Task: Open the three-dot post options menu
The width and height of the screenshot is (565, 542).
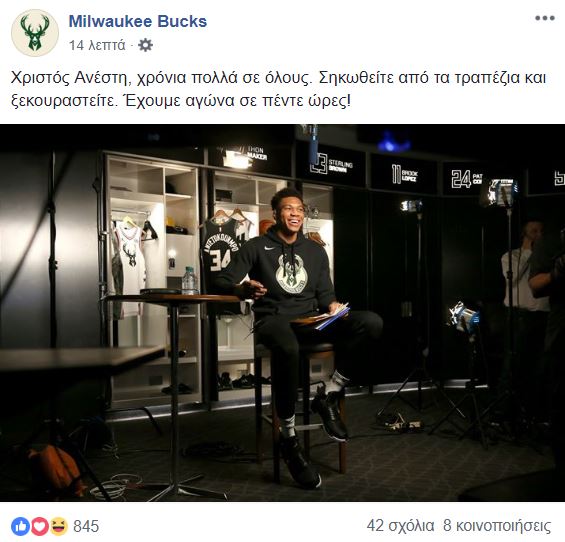Action: (x=544, y=18)
